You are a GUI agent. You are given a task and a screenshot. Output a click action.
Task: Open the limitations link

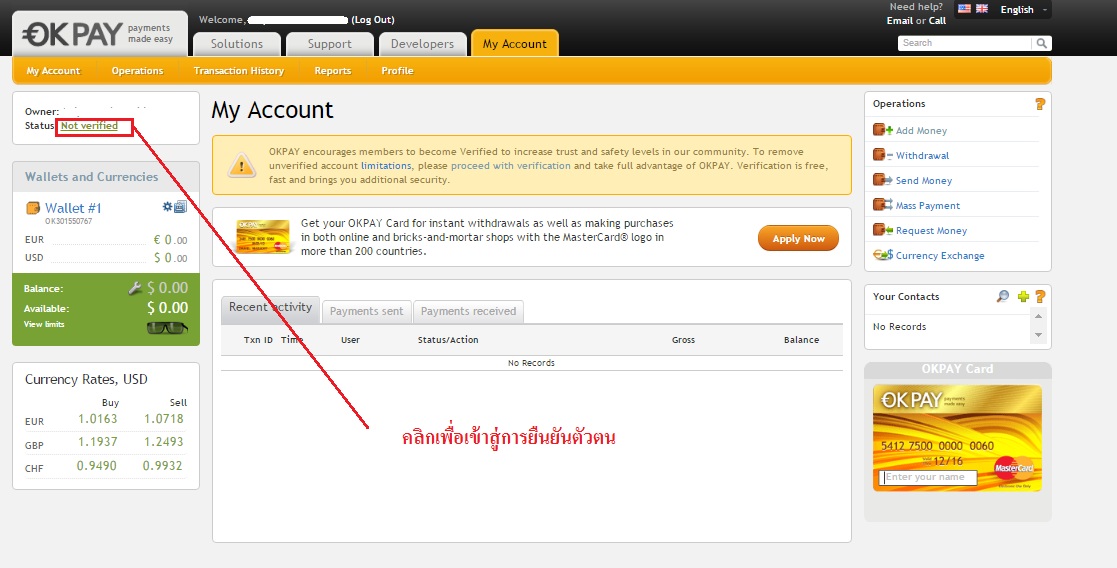tap(386, 165)
